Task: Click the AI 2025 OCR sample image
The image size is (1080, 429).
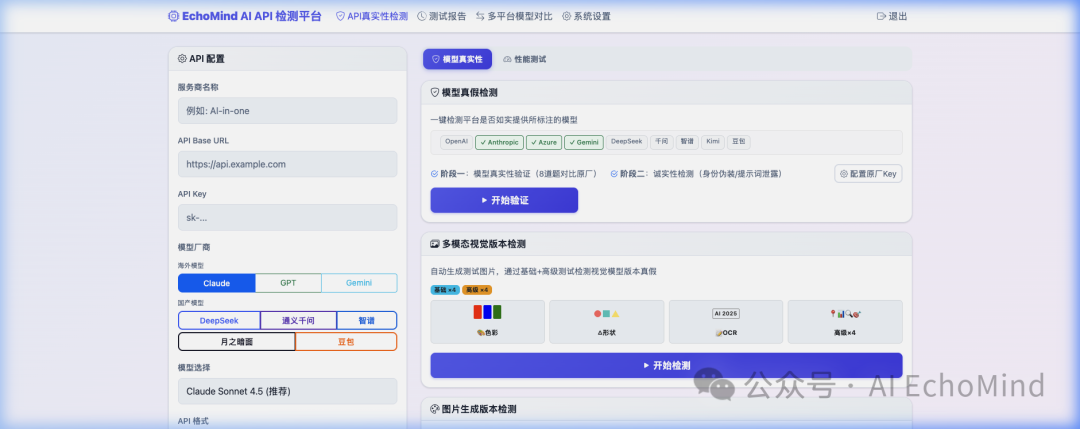Action: [x=725, y=313]
